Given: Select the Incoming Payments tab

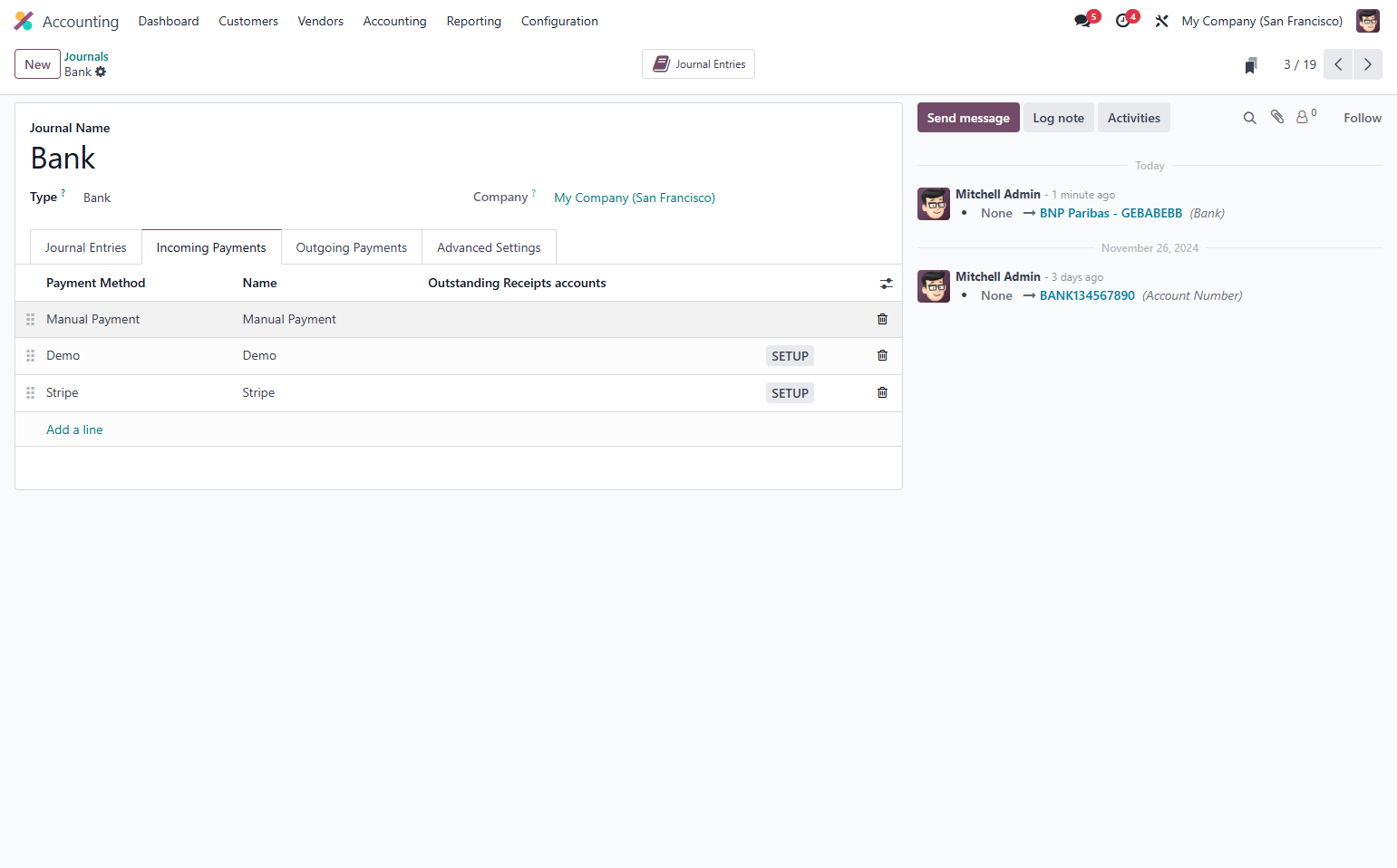Looking at the screenshot, I should 211,247.
